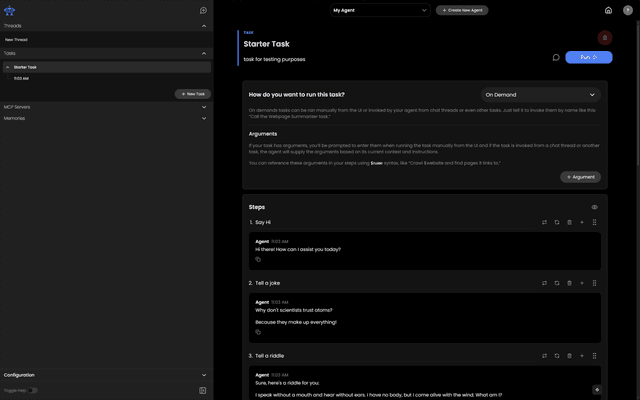The height and width of the screenshot is (400, 640).
Task: Toggle the Toggle Help switch
Action: (33, 390)
